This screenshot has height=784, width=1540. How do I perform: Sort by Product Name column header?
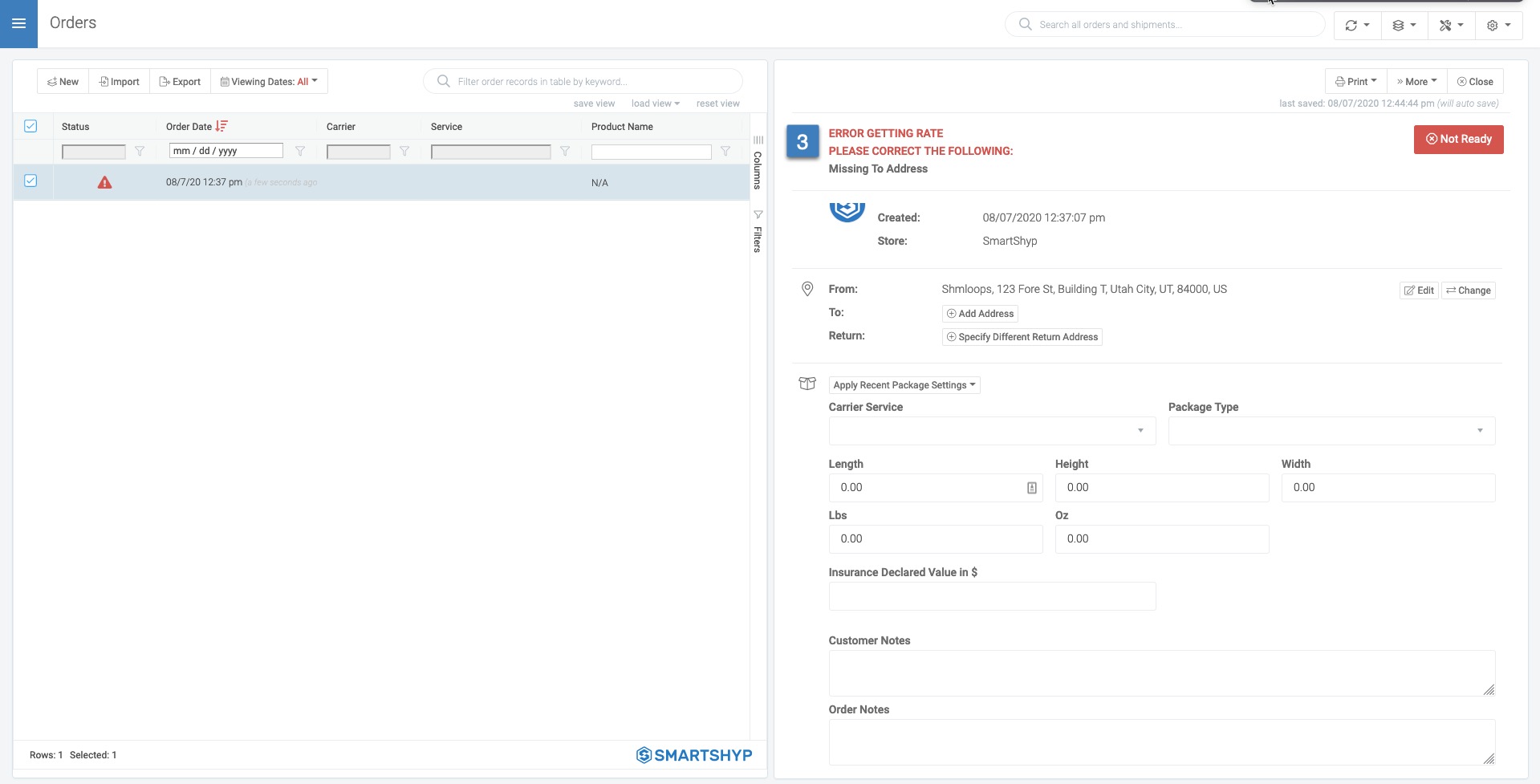[622, 127]
